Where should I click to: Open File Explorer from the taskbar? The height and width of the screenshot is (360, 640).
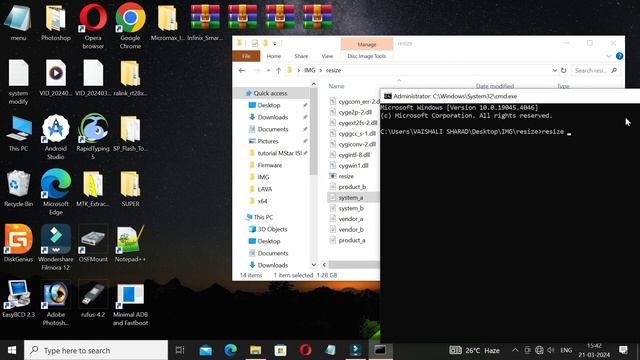coord(256,350)
